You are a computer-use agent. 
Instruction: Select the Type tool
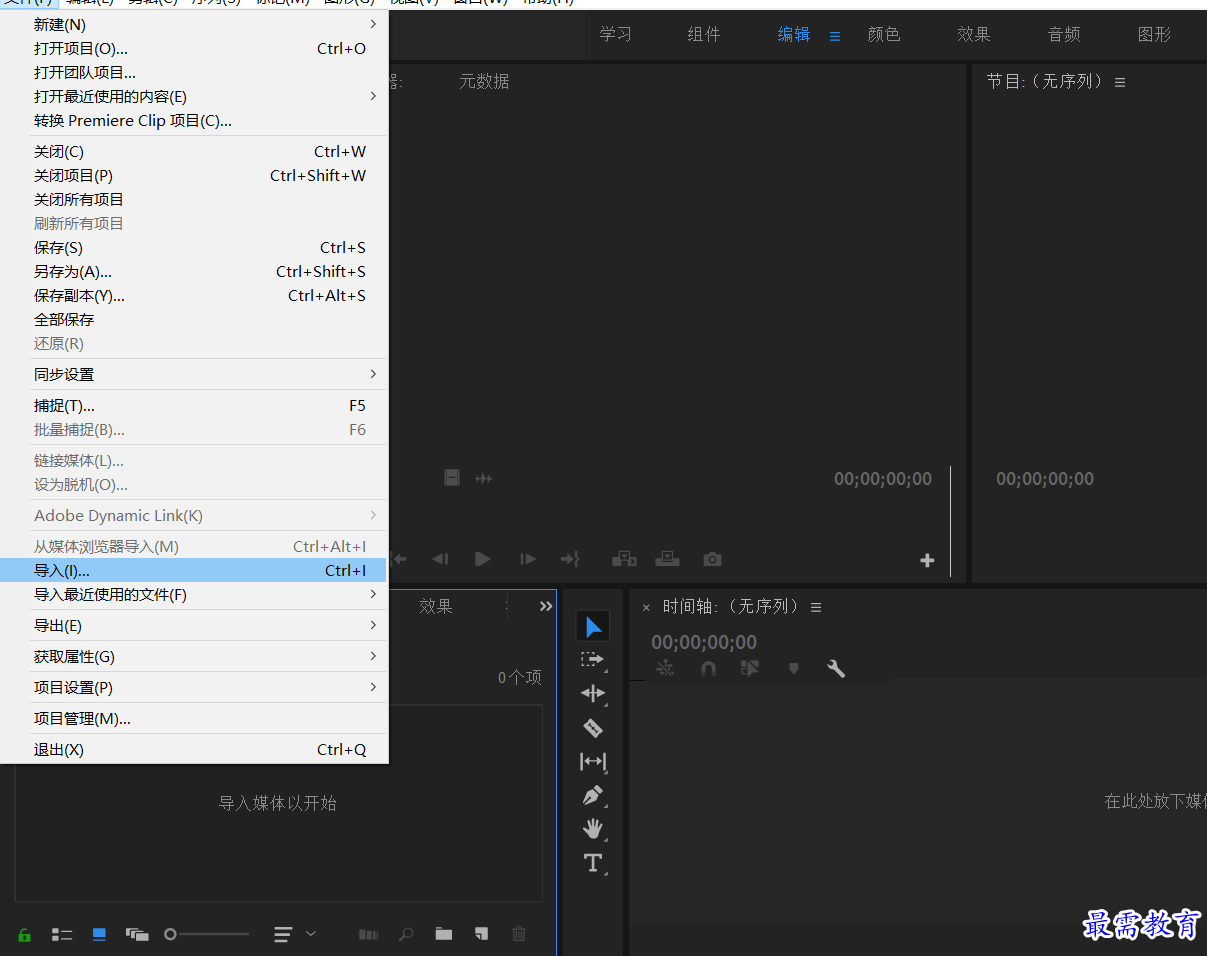593,863
